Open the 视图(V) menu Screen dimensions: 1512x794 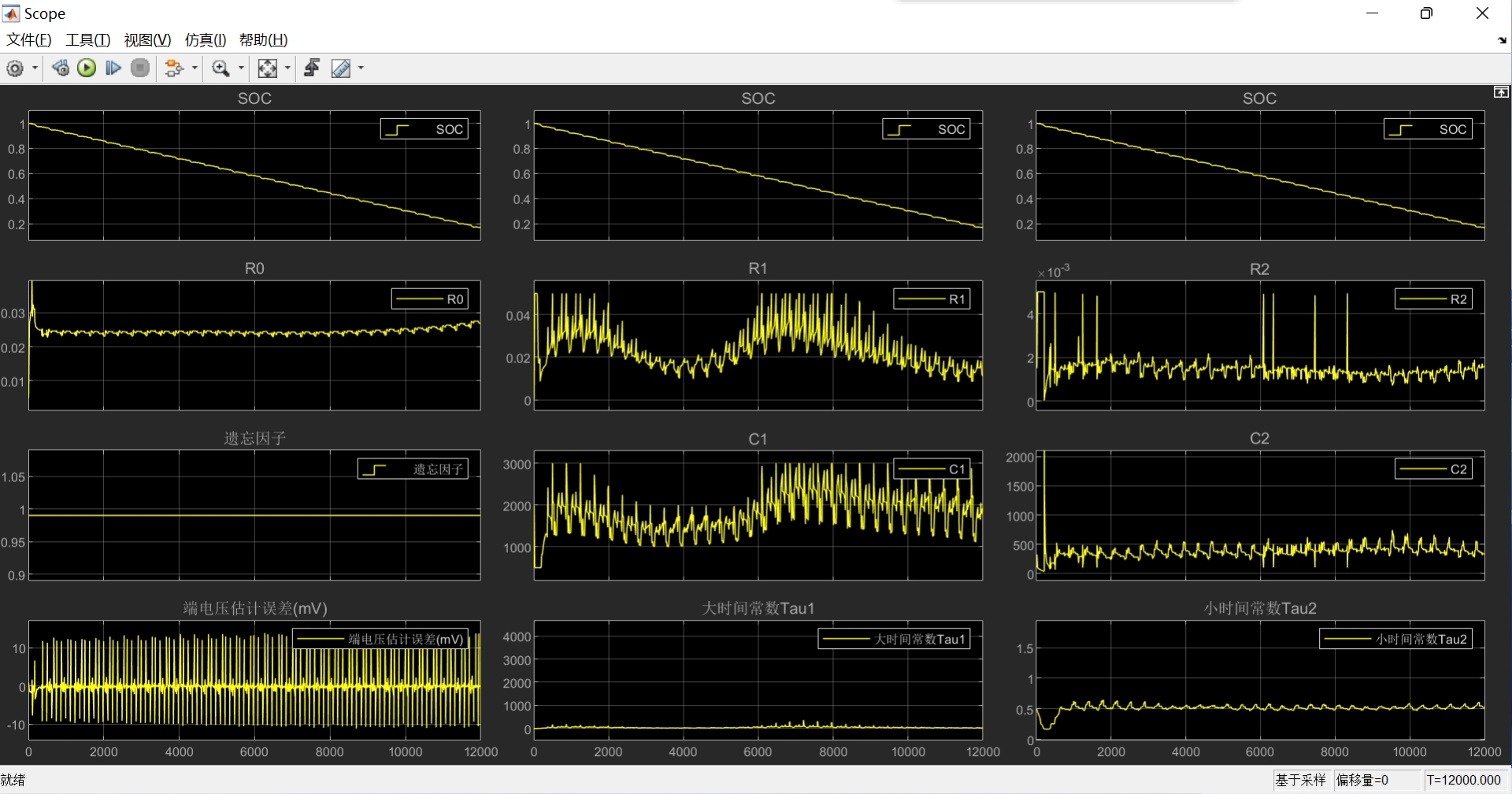click(147, 40)
